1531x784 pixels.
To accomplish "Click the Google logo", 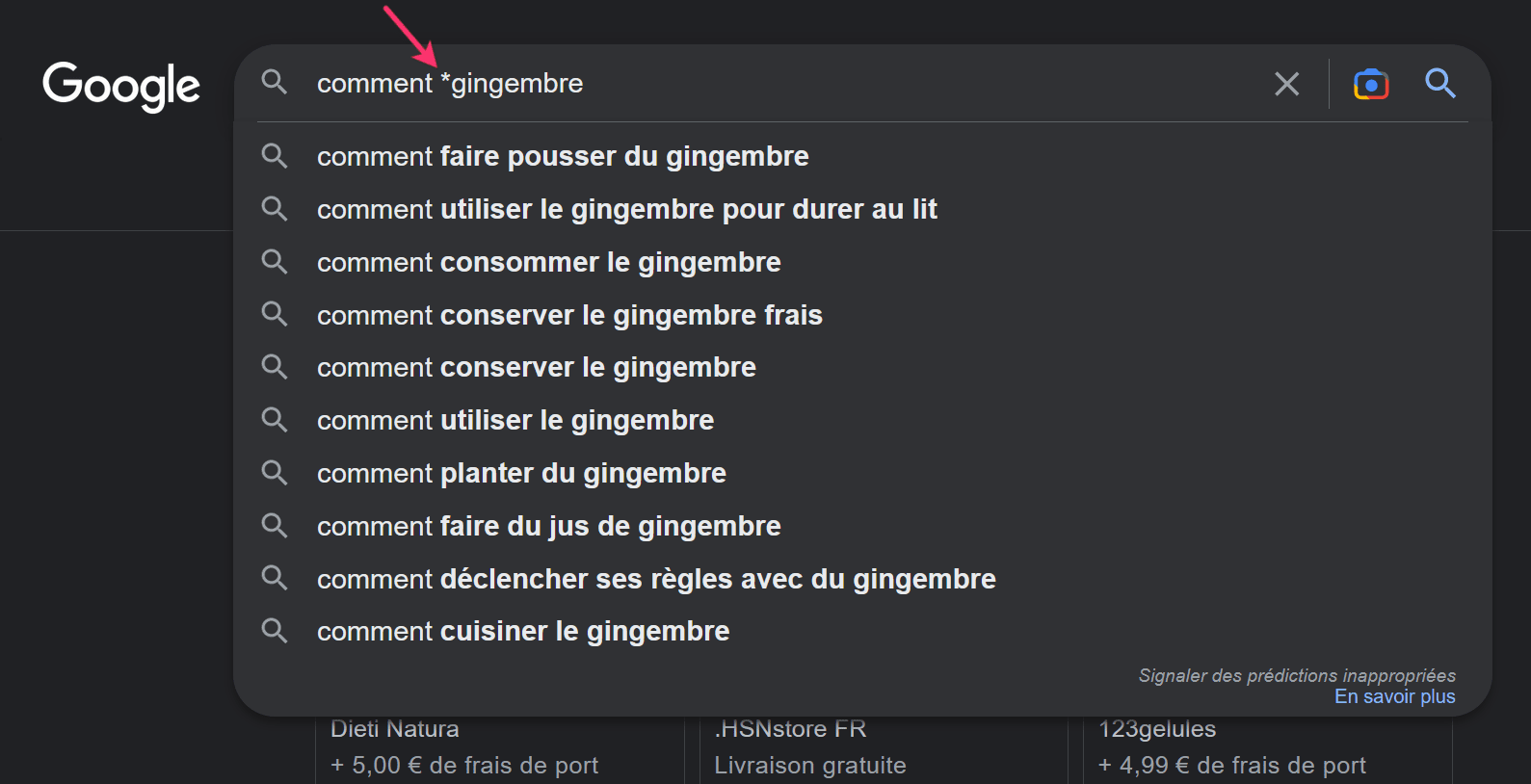I will 121,86.
